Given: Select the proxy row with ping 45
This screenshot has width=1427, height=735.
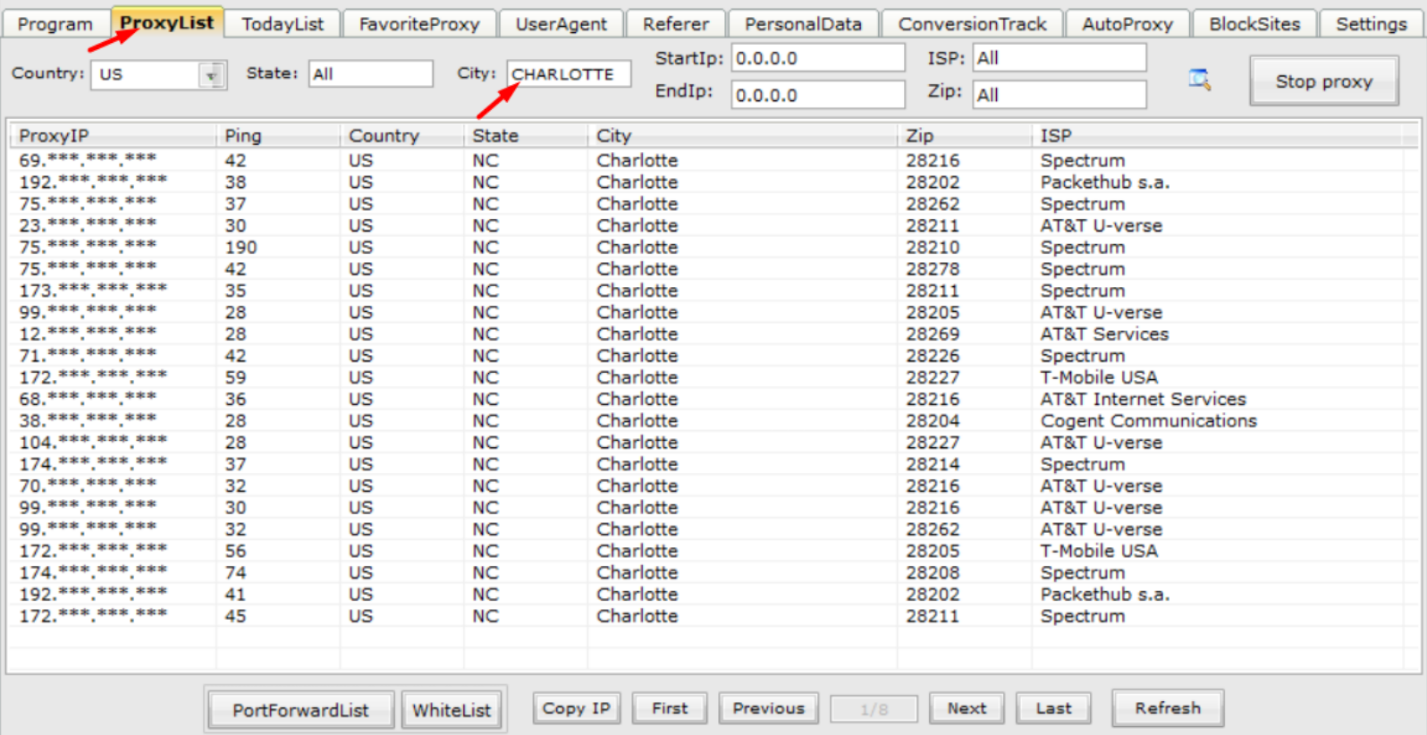Looking at the screenshot, I should 713,616.
